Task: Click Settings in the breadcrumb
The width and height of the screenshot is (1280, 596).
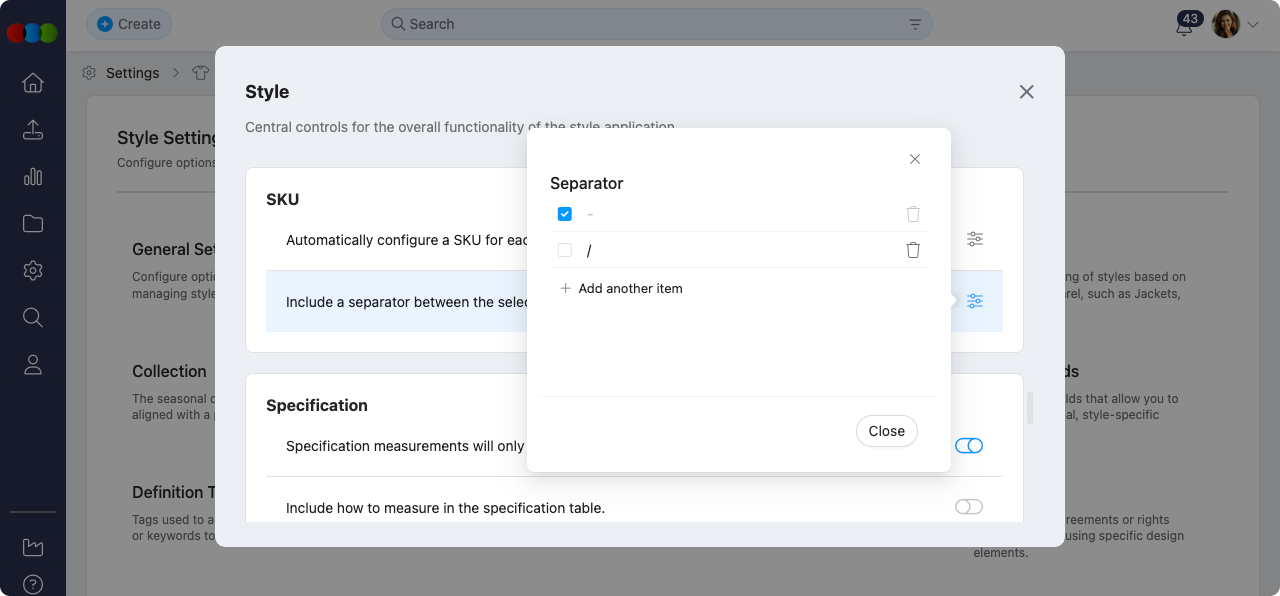Action: [x=132, y=73]
